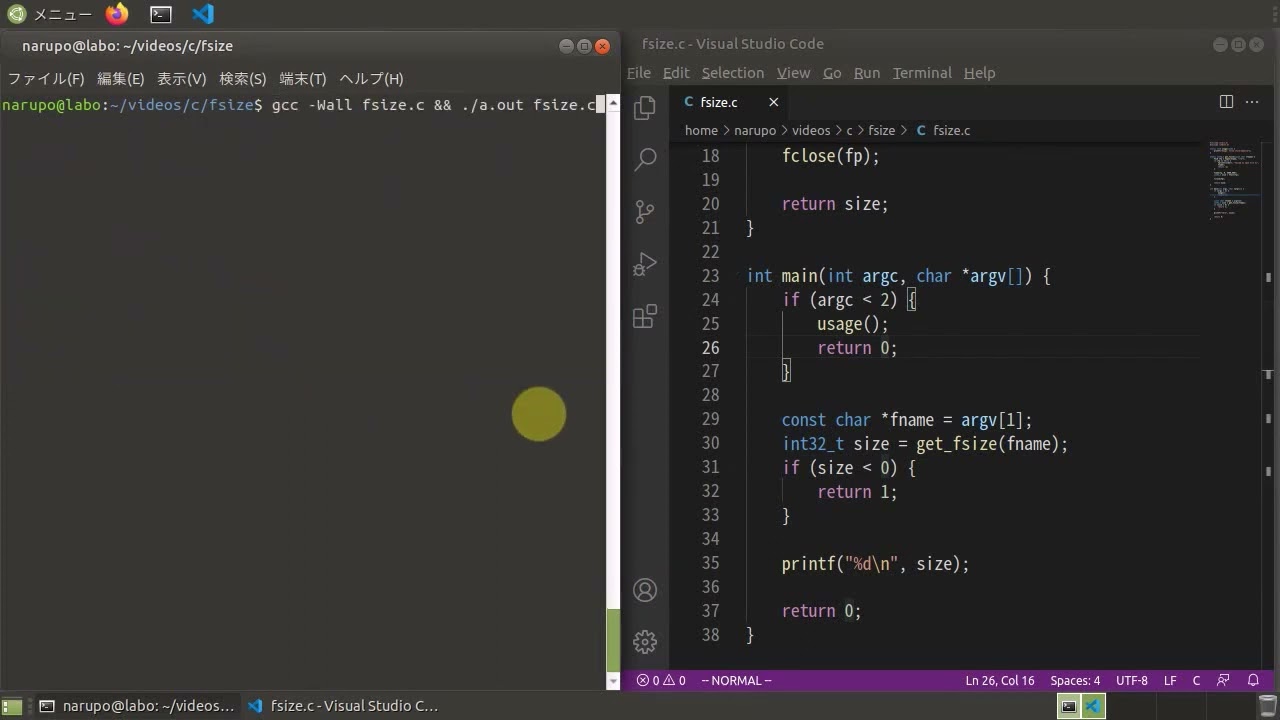Open 編集(E) menu in terminal window
Image resolution: width=1280 pixels, height=720 pixels.
tap(121, 79)
